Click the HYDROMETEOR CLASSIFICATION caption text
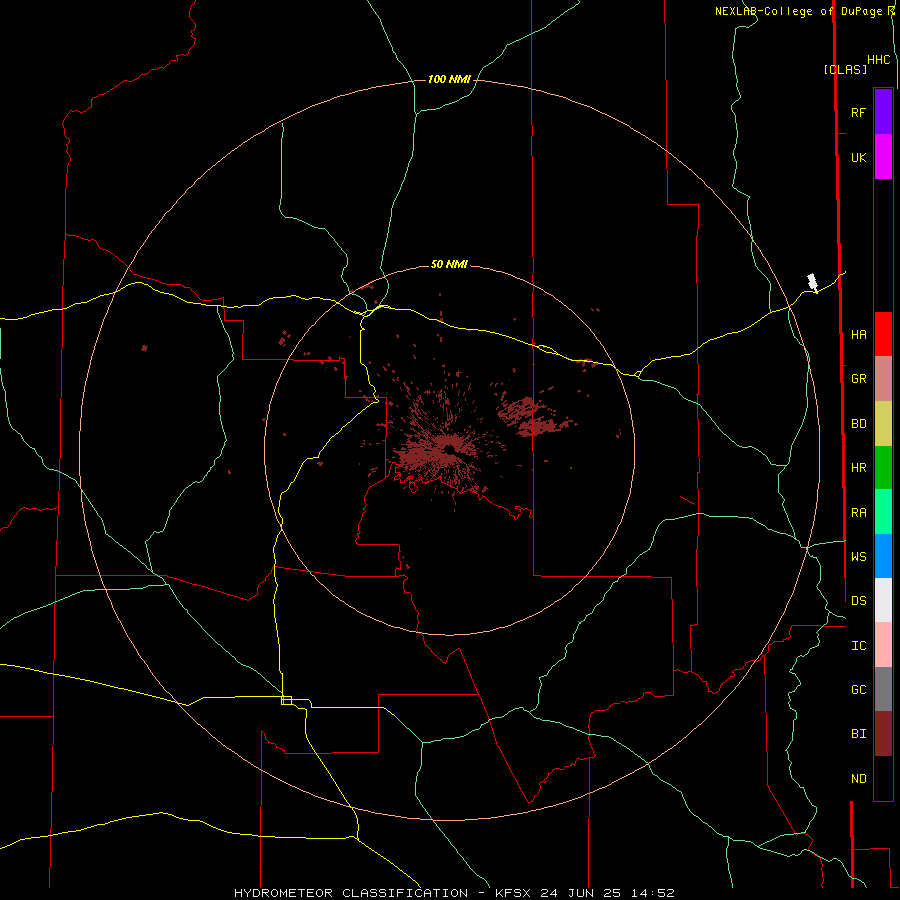Screen dimensions: 900x900 (351, 893)
